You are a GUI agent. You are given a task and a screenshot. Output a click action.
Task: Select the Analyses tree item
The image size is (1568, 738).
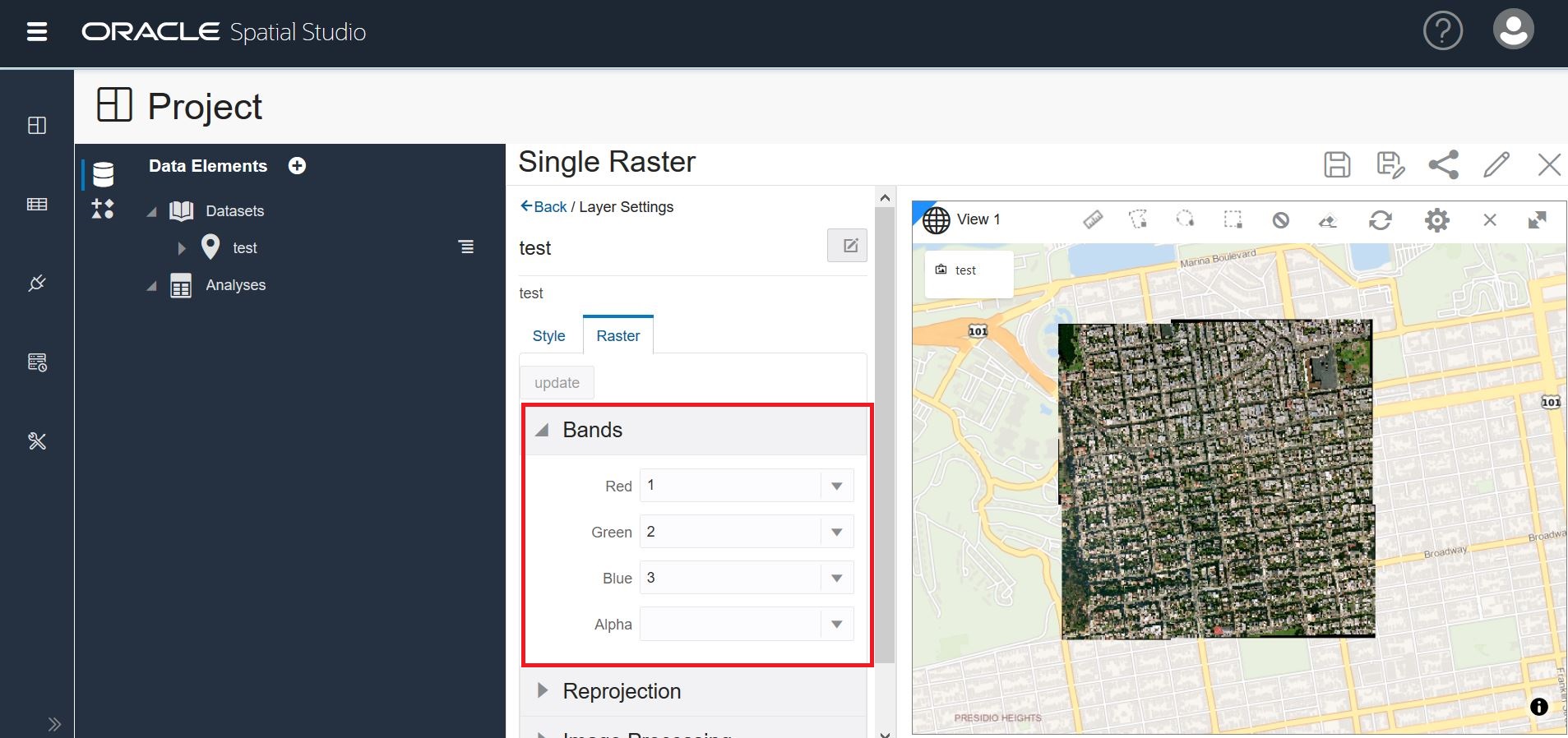tap(236, 285)
